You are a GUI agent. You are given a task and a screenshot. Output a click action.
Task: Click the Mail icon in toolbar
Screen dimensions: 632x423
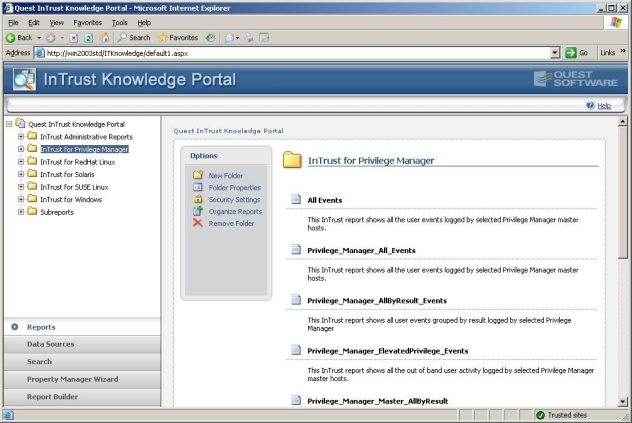[229, 38]
